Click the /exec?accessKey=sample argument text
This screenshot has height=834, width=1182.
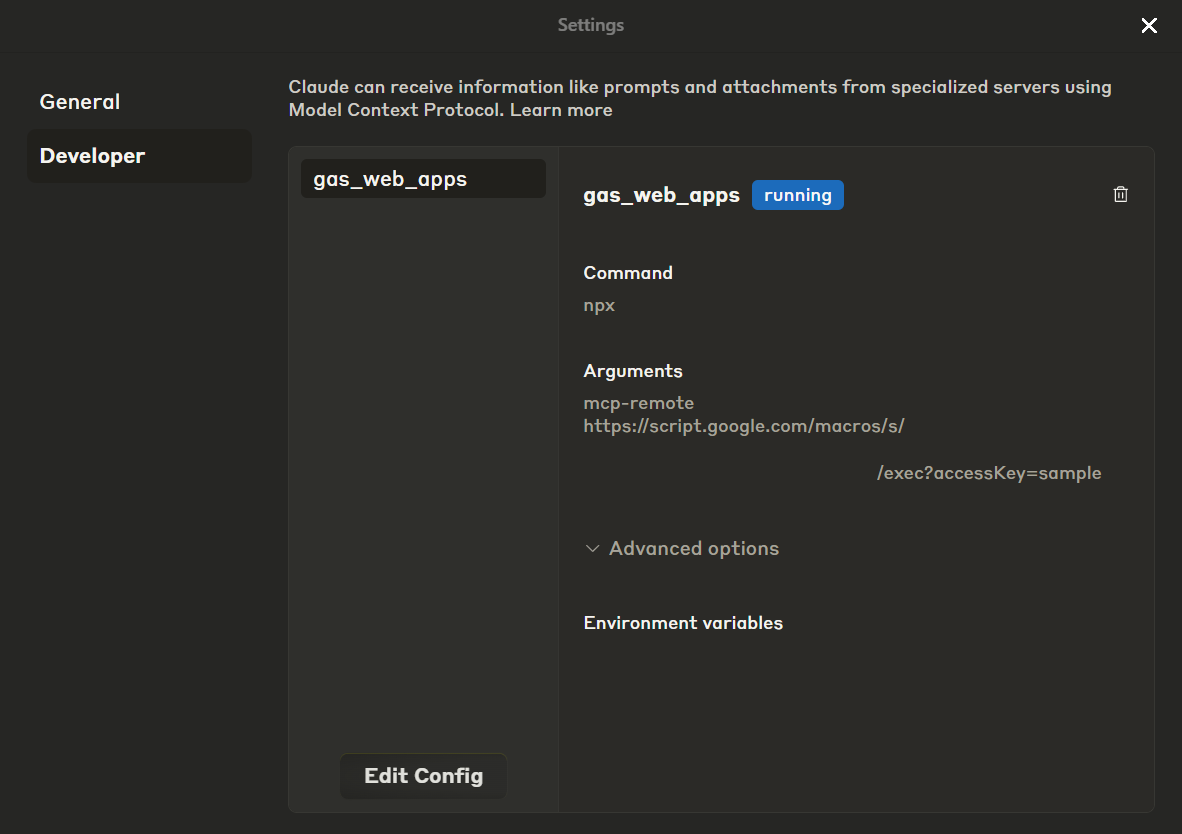(989, 473)
